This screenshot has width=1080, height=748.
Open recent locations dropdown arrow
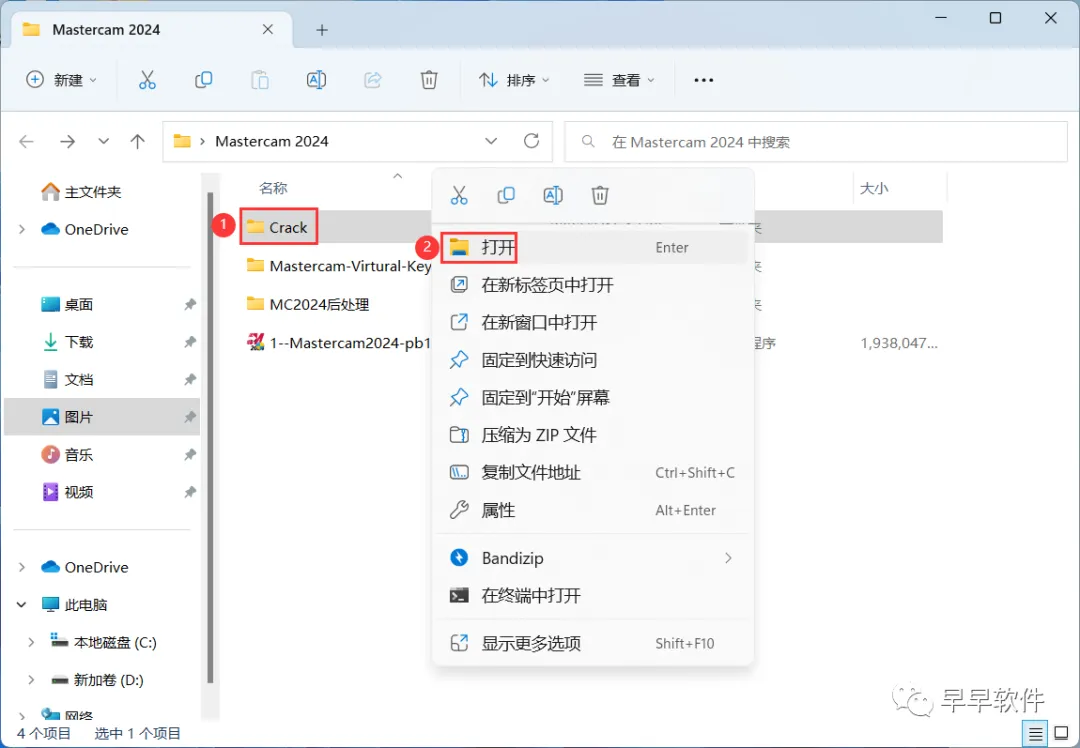click(x=103, y=141)
